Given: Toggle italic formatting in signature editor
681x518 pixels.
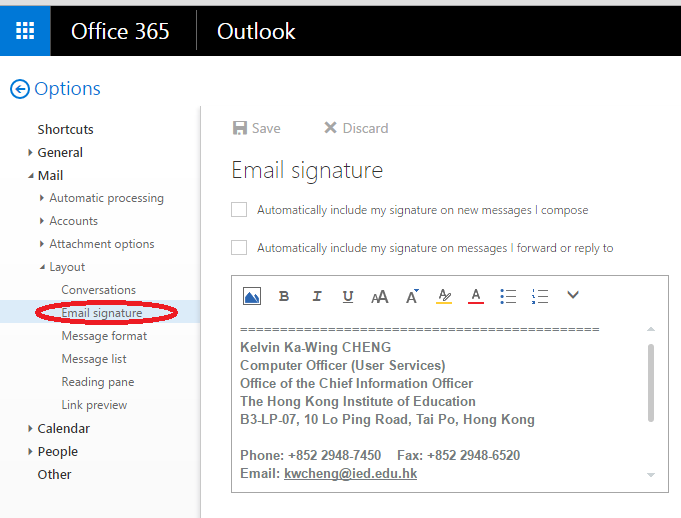Looking at the screenshot, I should pos(317,297).
